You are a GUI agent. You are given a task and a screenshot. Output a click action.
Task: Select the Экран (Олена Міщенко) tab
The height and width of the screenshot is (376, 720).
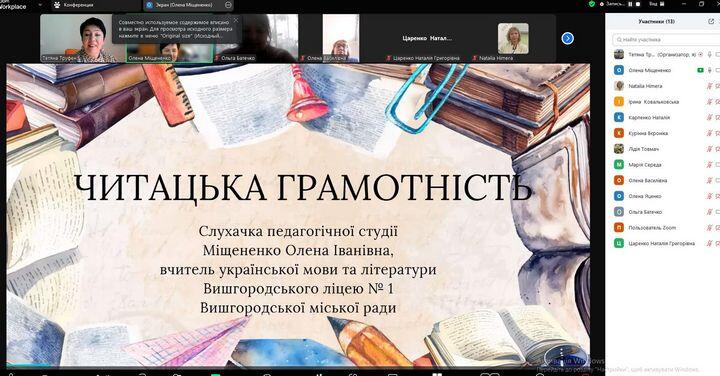[184, 5]
